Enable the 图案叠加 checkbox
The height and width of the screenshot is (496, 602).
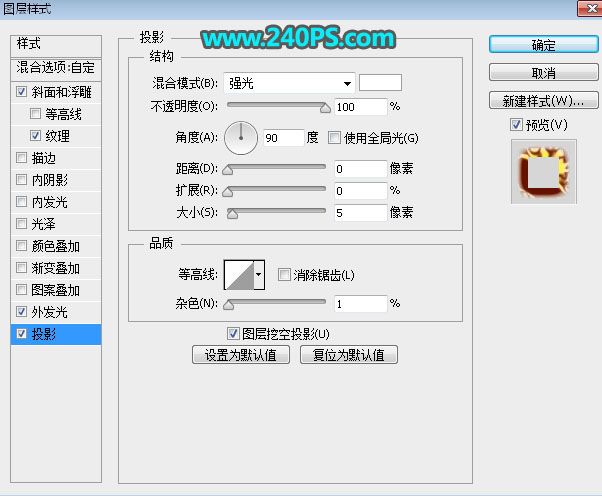[22, 289]
